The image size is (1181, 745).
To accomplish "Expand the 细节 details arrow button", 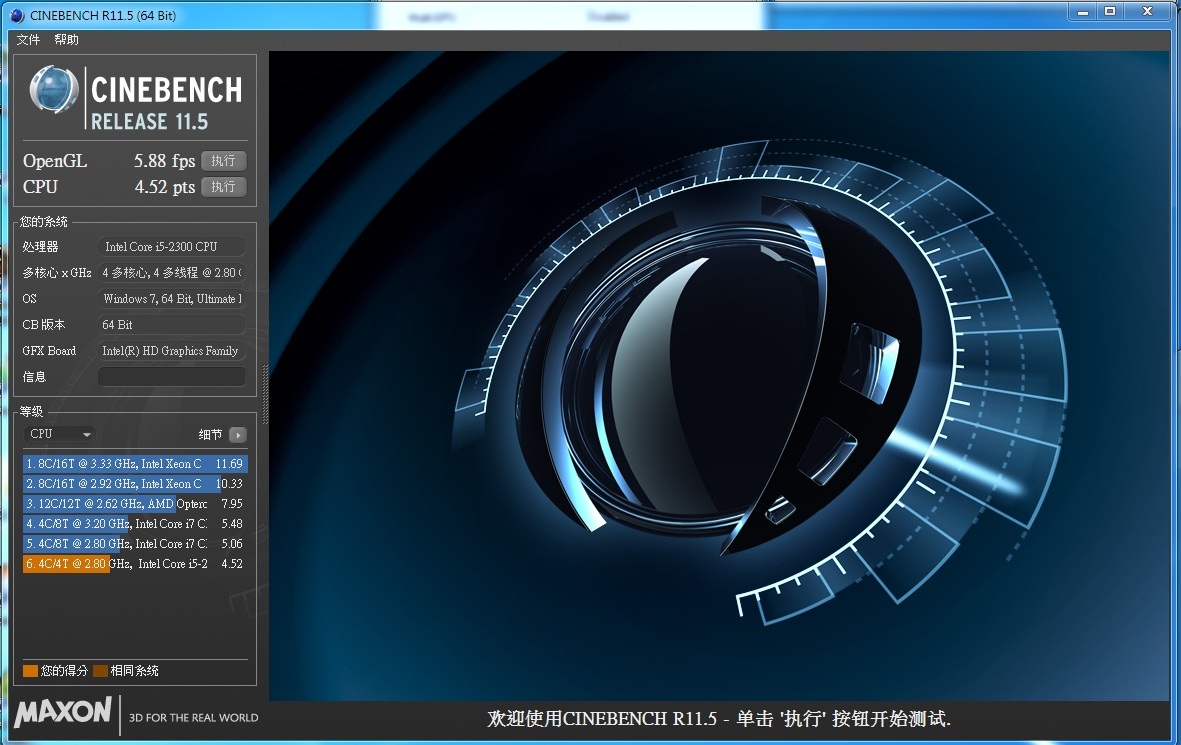I will click(237, 435).
